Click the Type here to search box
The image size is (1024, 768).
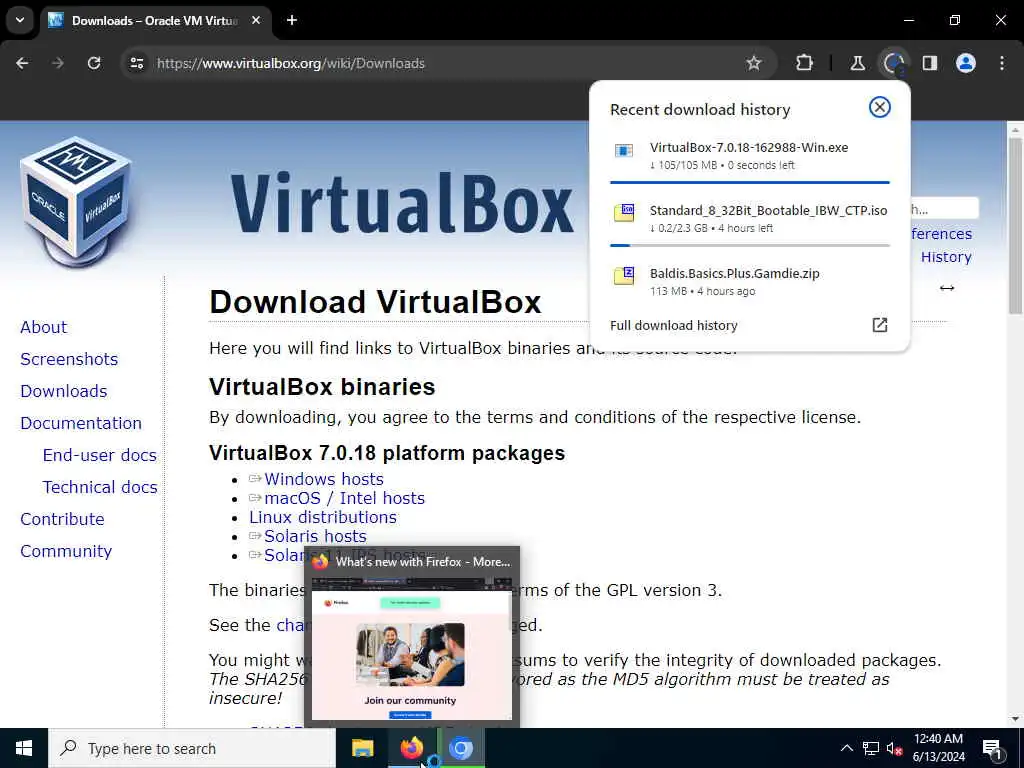point(192,748)
